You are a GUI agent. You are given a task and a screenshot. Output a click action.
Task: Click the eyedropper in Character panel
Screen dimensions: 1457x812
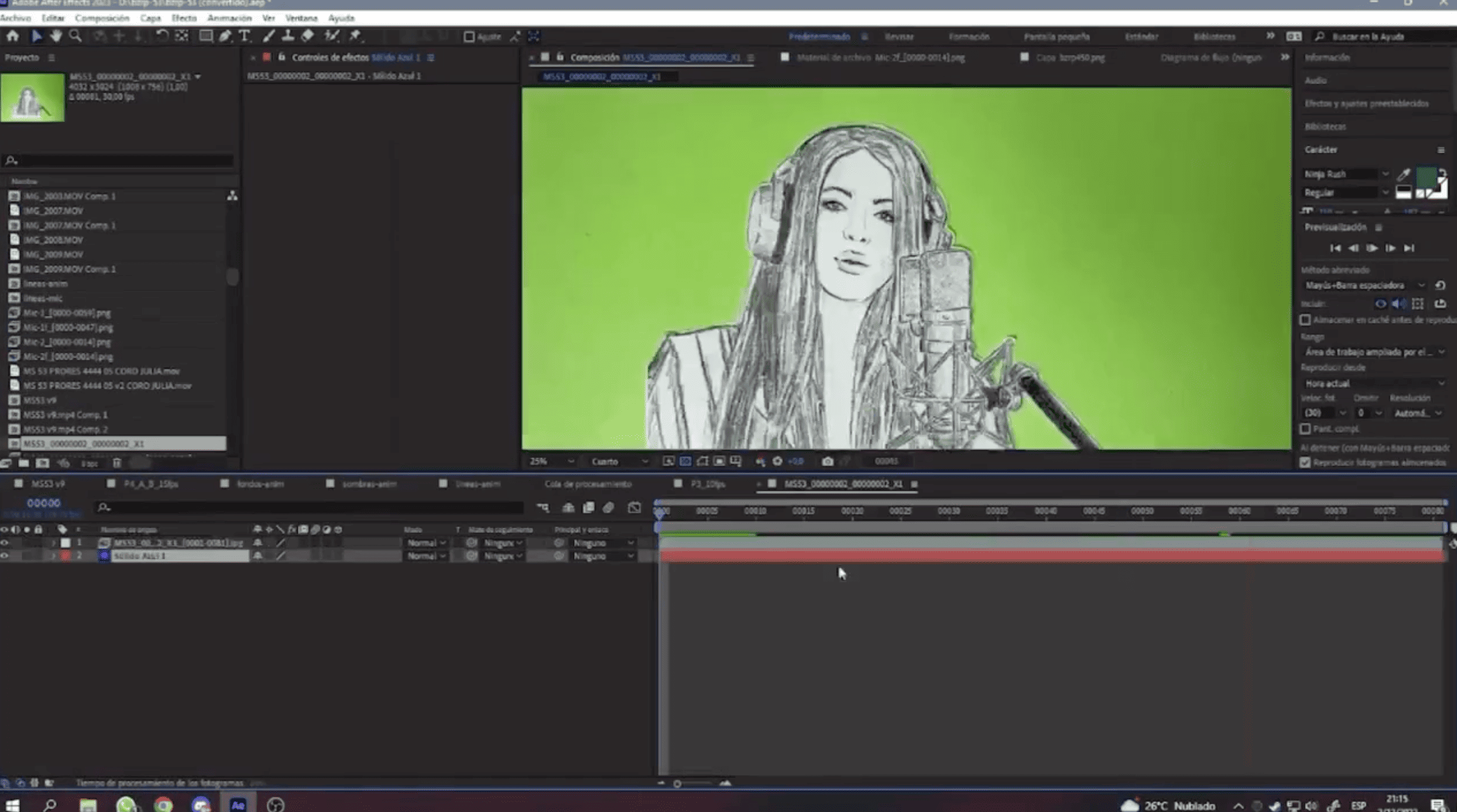point(1403,174)
